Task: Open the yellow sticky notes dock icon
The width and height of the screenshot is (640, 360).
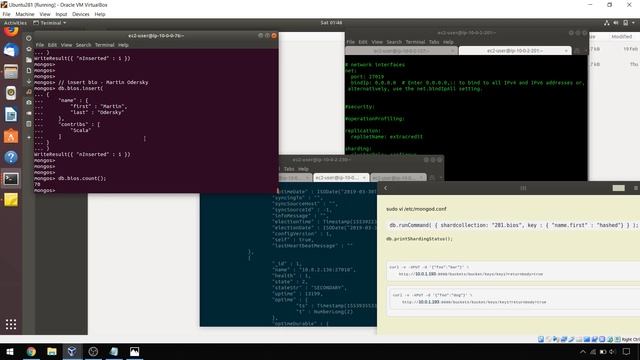Action: click(x=11, y=200)
